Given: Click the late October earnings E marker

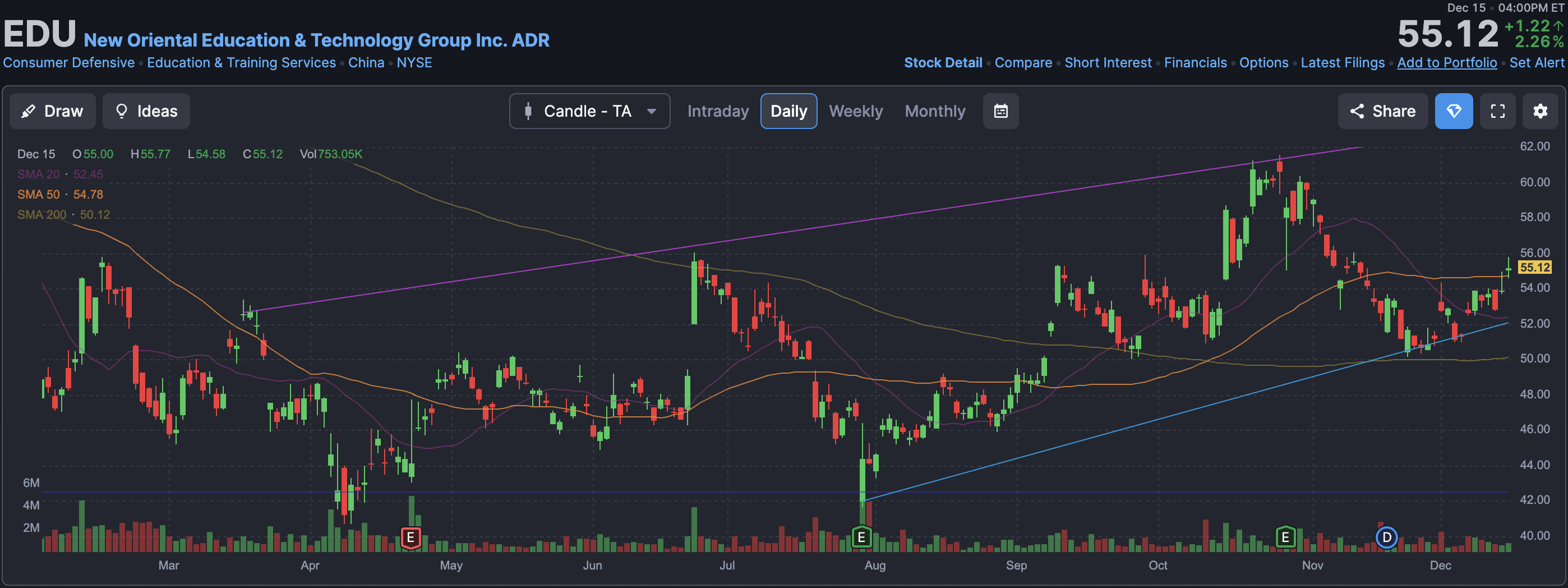Looking at the screenshot, I should point(1285,538).
